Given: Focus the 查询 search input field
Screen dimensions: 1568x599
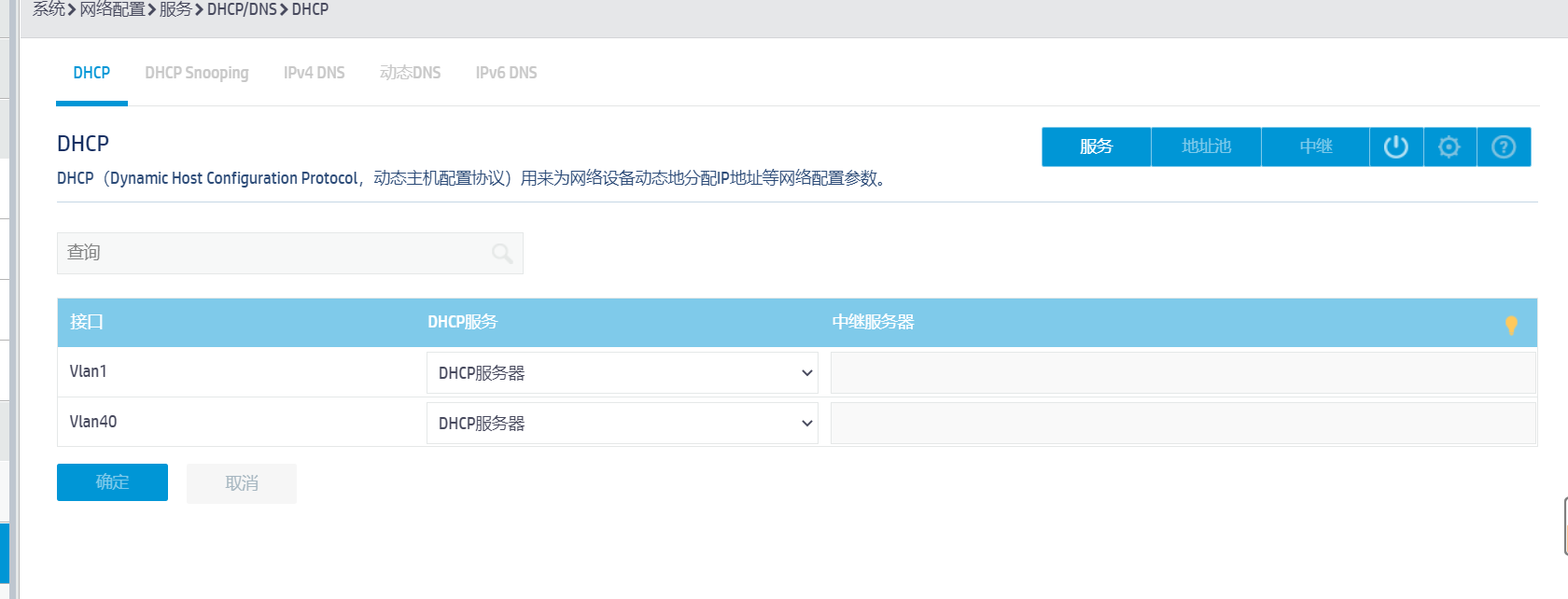Looking at the screenshot, I should (271, 254).
